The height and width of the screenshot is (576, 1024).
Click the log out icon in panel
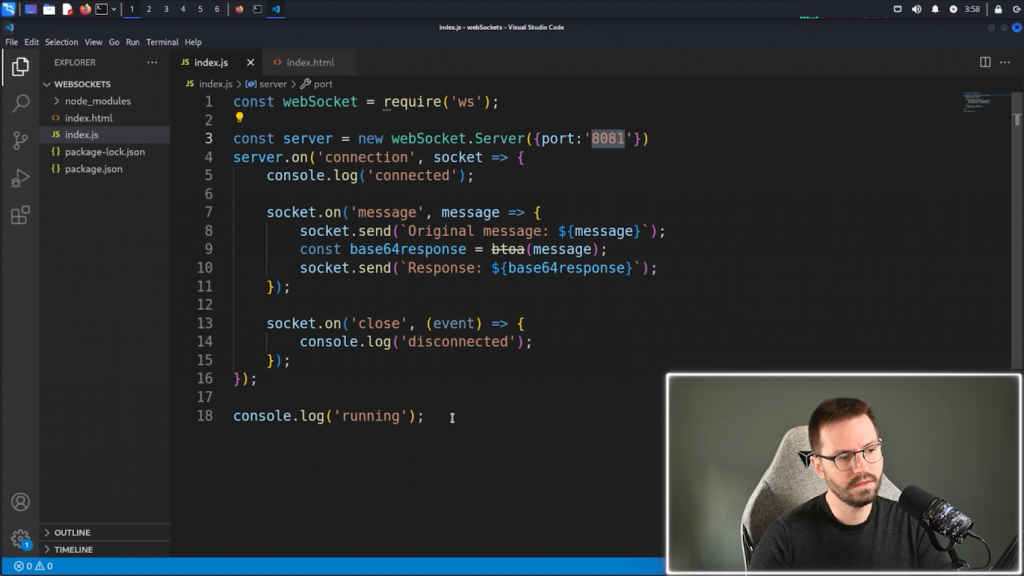tap(1017, 9)
